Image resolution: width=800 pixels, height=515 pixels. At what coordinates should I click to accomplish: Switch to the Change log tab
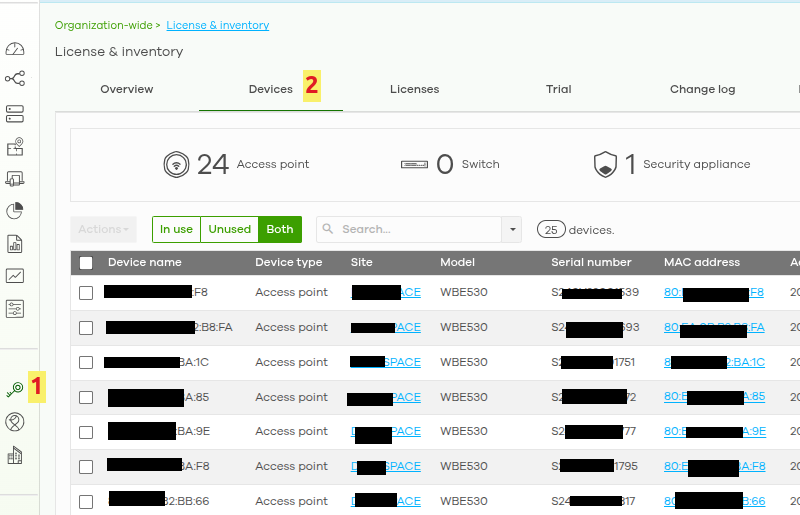(x=703, y=89)
